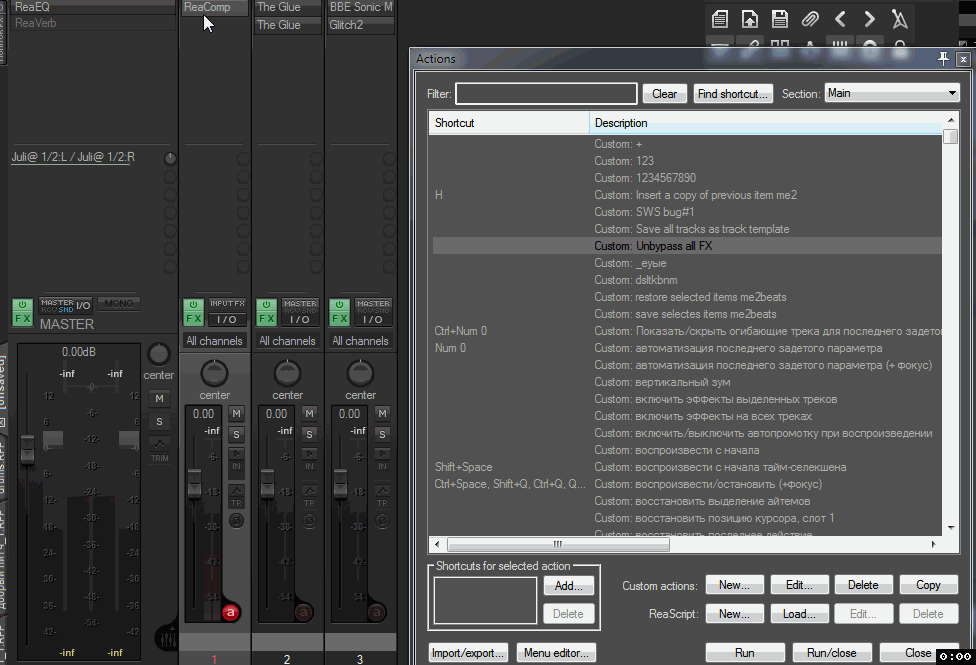Click the Save Project floppy icon
This screenshot has width=976, height=665.
(780, 19)
